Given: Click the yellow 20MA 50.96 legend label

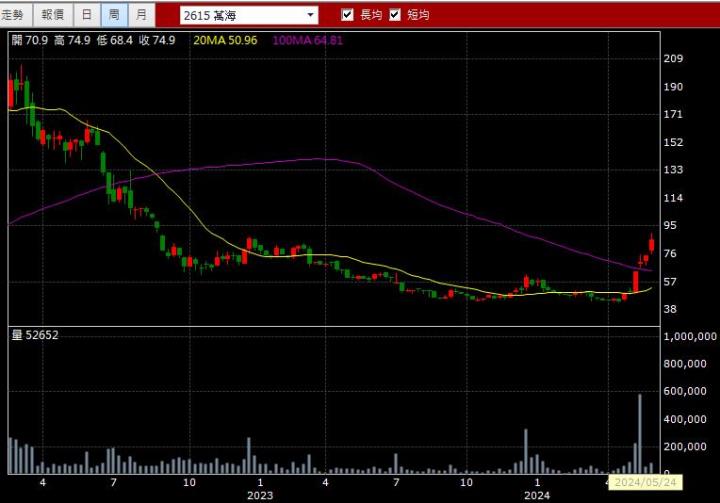Looking at the screenshot, I should pos(225,41).
